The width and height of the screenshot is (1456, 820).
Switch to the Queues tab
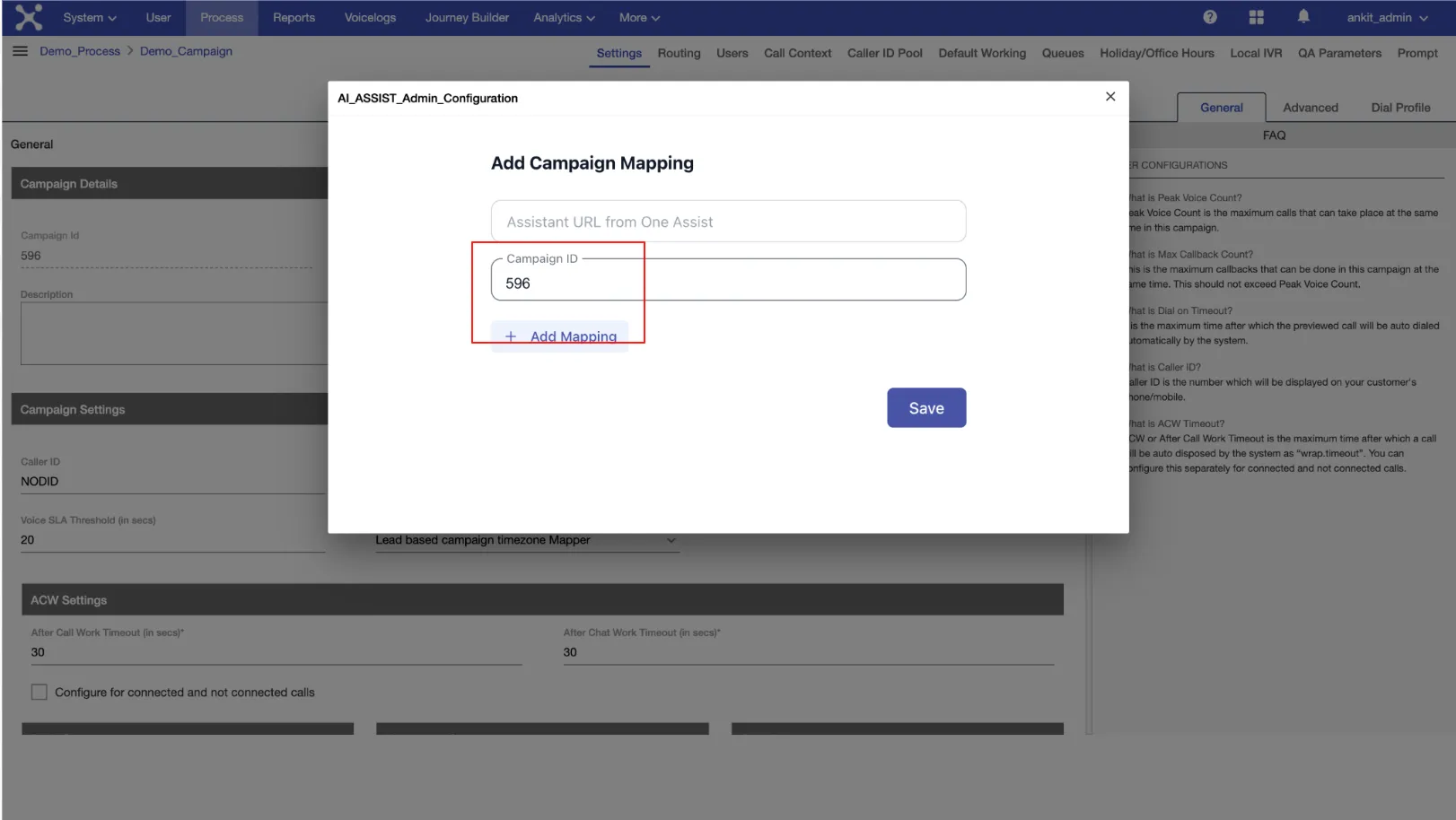pyautogui.click(x=1063, y=53)
